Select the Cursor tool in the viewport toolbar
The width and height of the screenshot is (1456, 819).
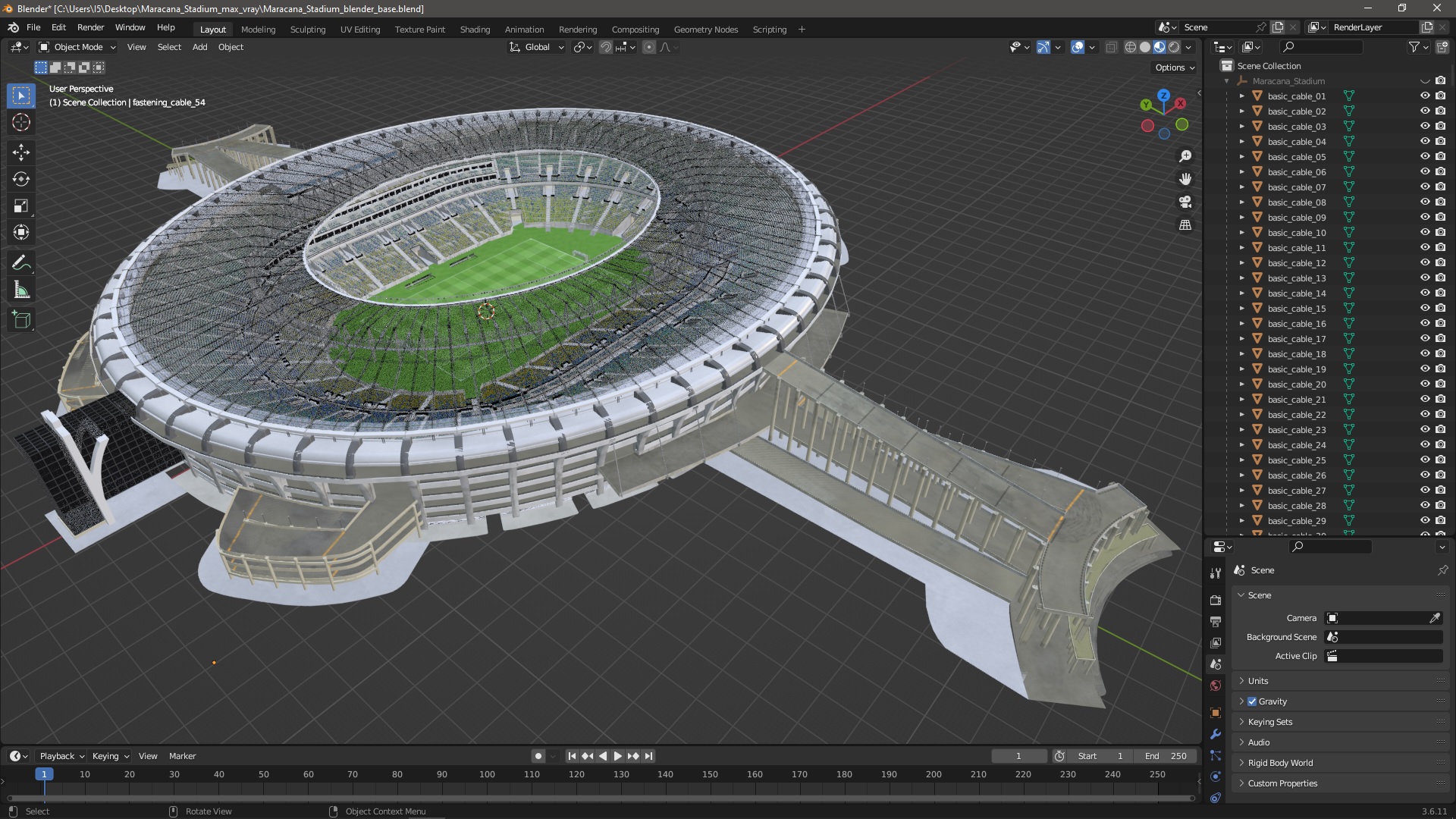21,122
